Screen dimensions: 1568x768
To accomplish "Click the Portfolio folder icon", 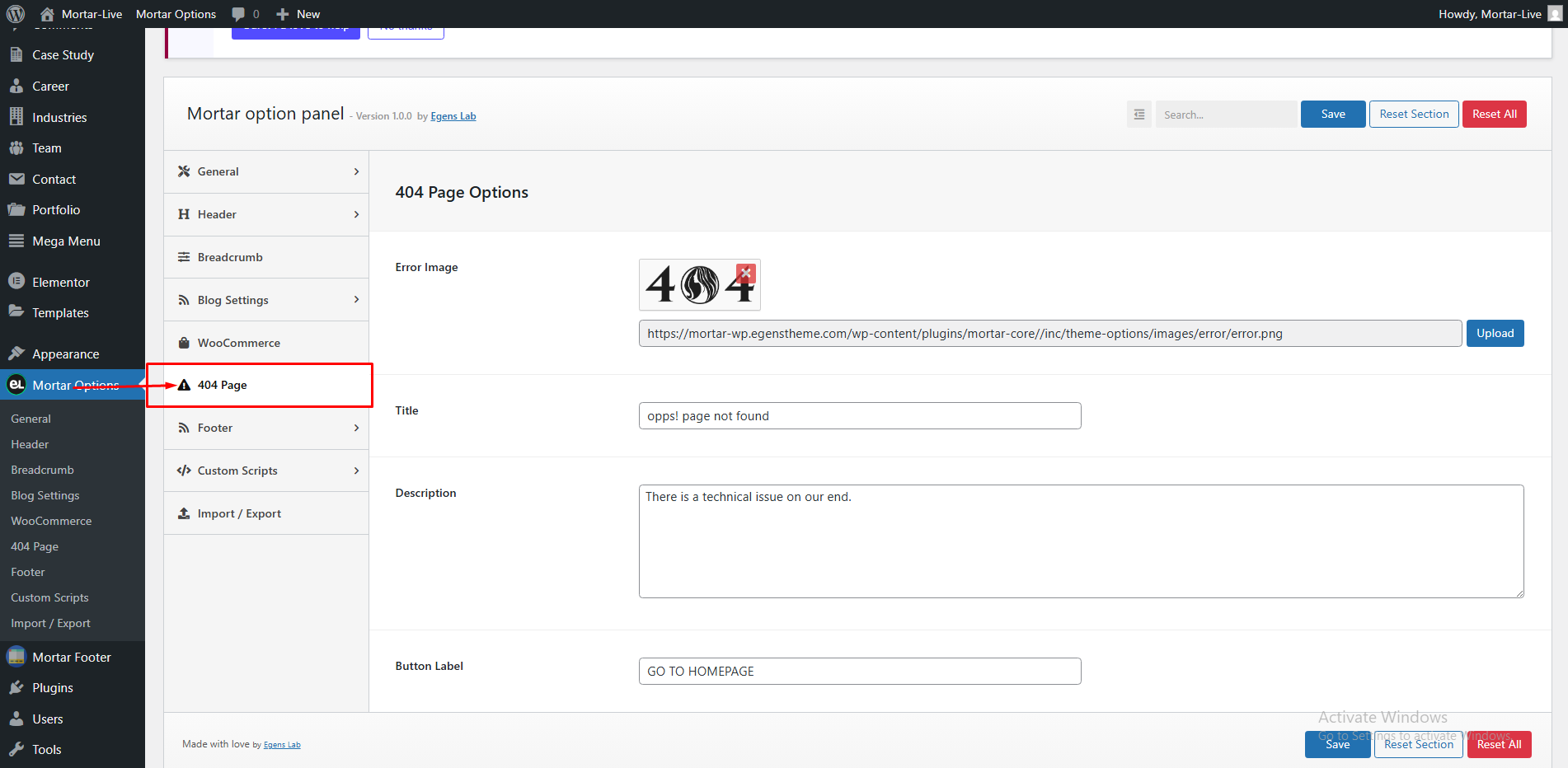I will tap(16, 209).
